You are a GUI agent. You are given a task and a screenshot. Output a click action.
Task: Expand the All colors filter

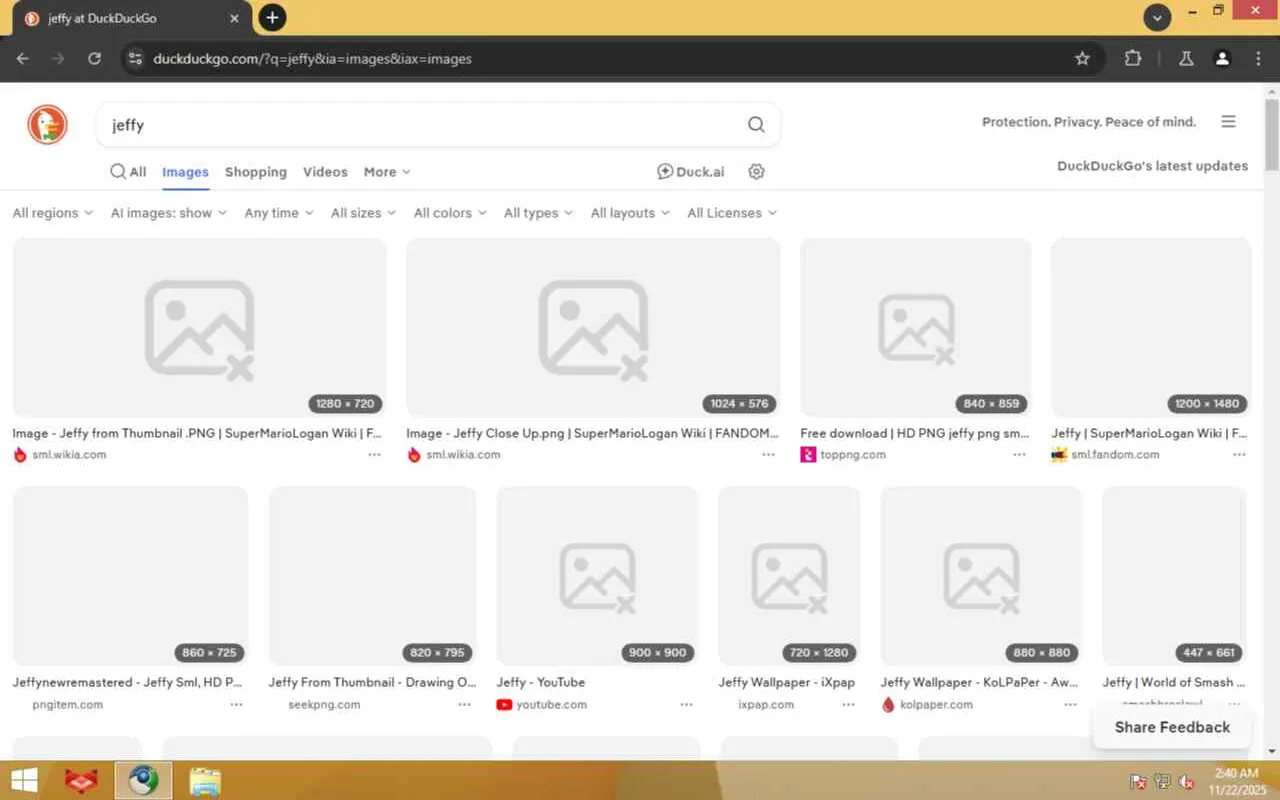tap(451, 213)
